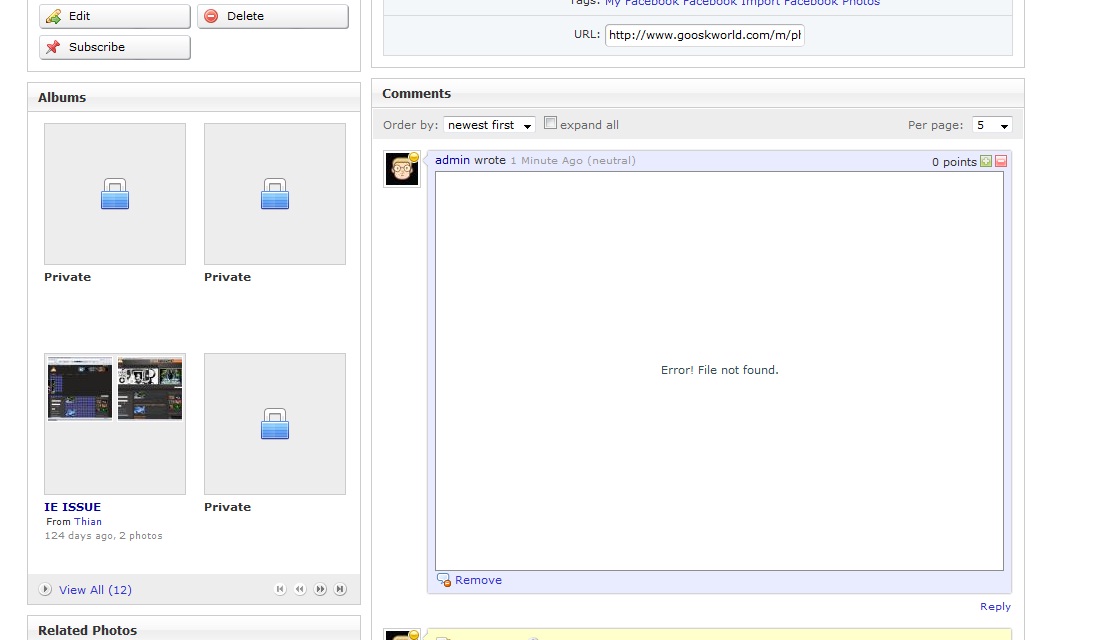This screenshot has height=640, width=1119.
Task: Jump to last albums page
Action: point(340,590)
